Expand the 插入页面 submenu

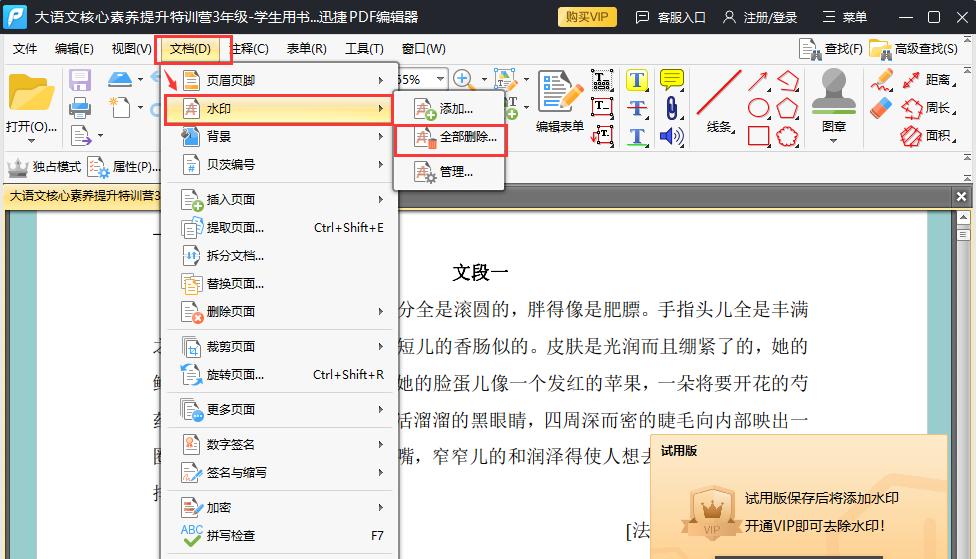tap(281, 199)
